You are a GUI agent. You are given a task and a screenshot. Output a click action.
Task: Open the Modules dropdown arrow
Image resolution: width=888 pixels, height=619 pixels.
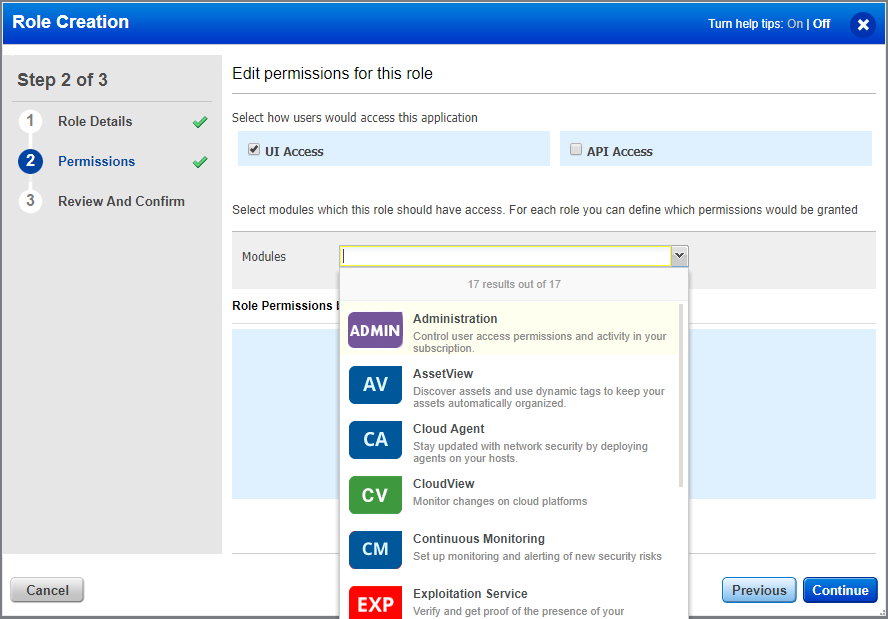(680, 256)
